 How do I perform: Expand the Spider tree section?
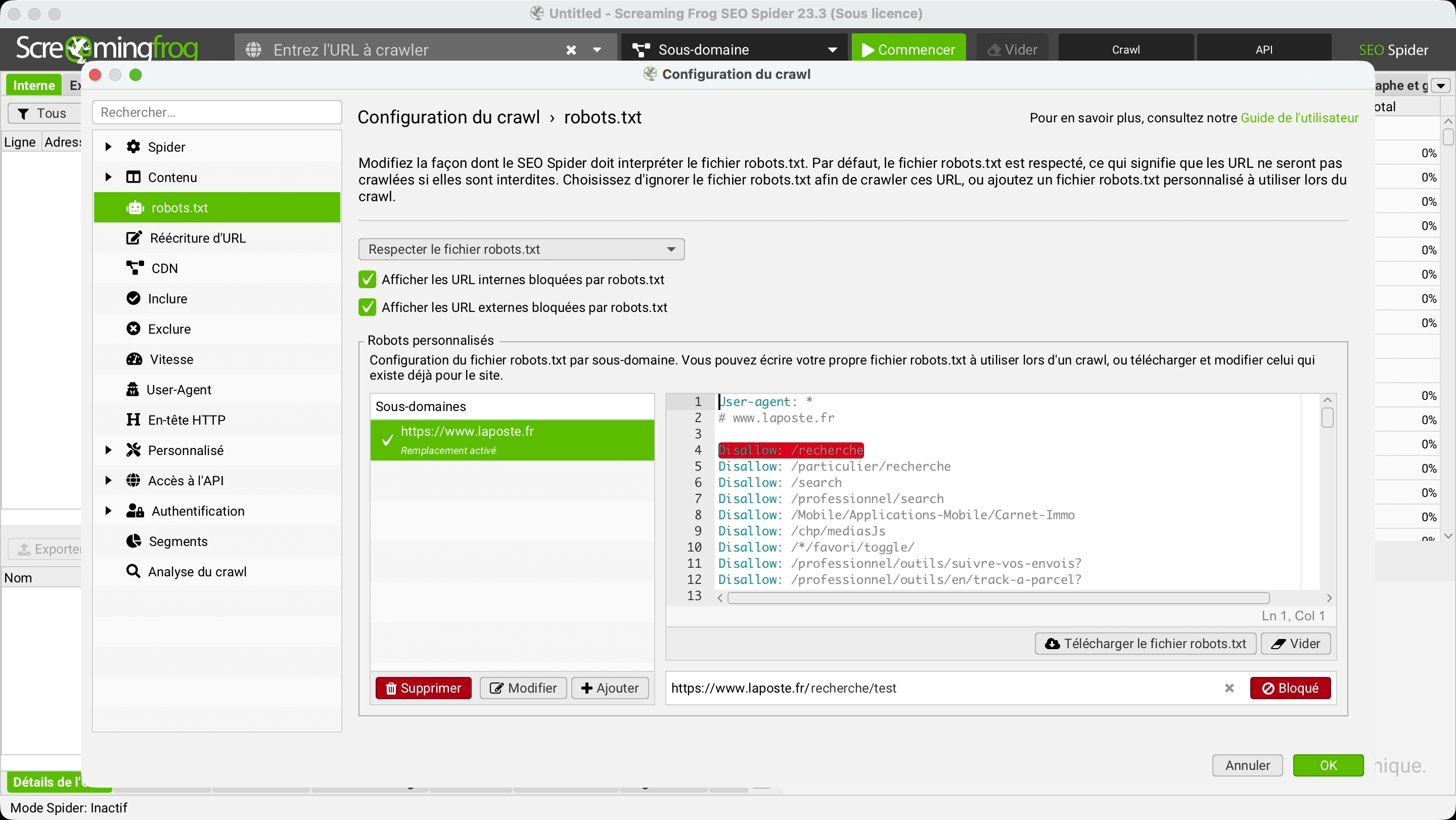point(108,147)
